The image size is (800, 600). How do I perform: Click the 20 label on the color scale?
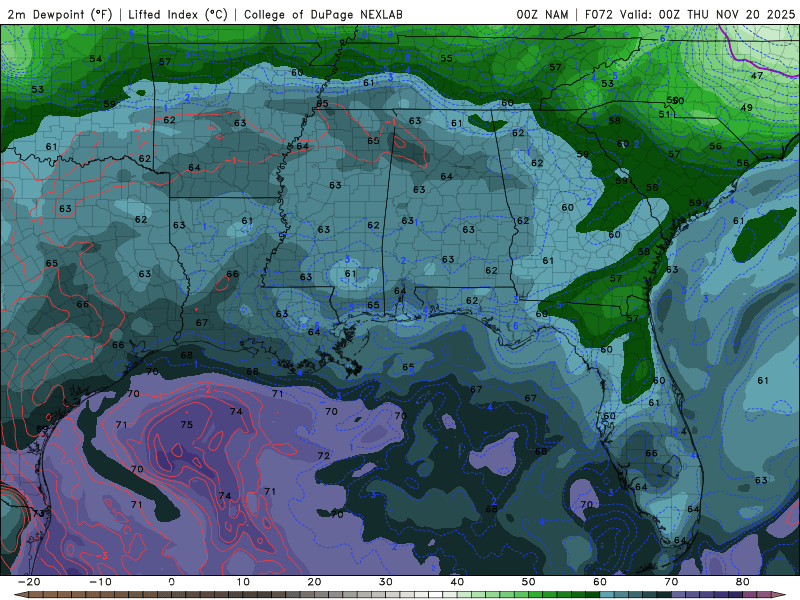pos(315,582)
